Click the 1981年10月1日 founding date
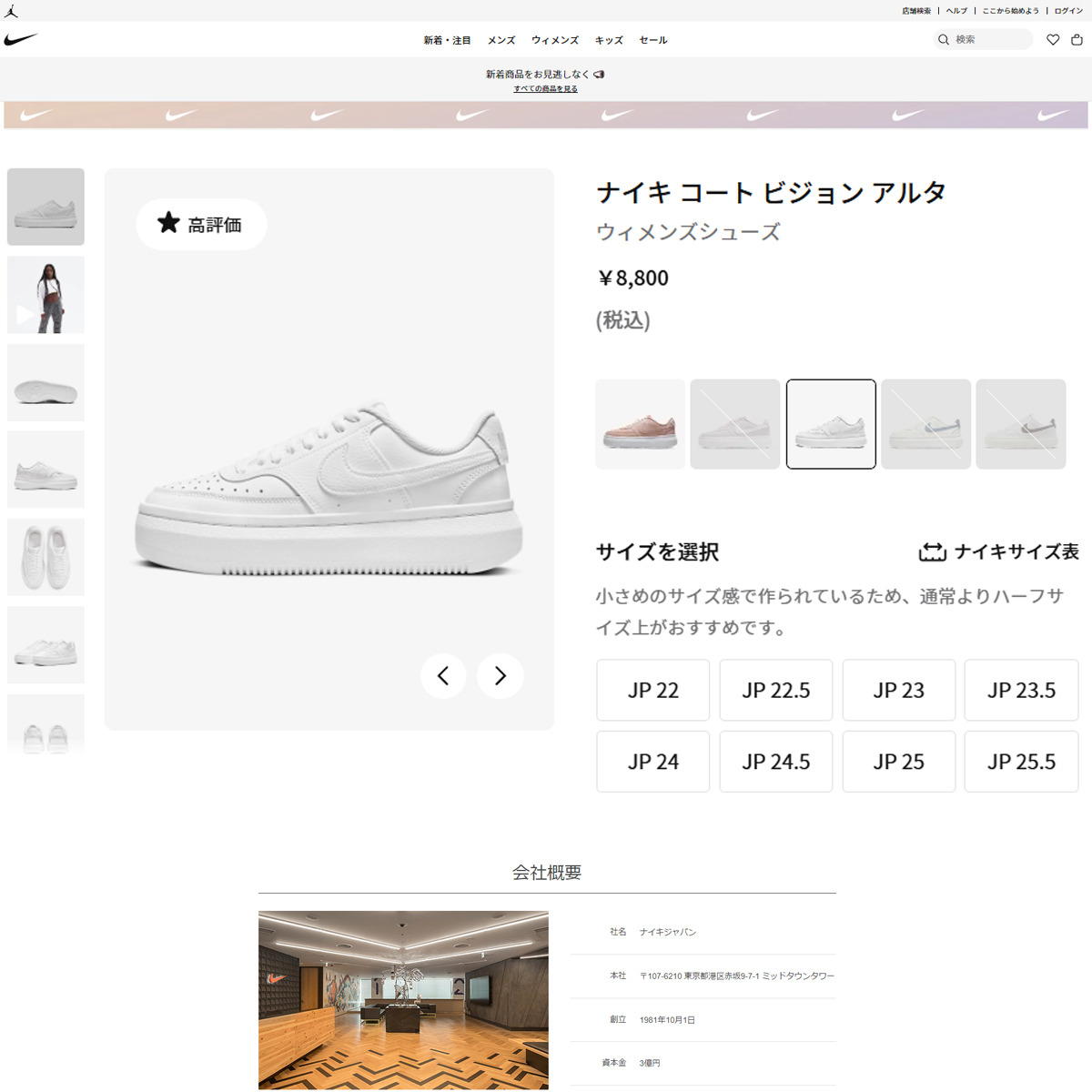This screenshot has width=1092, height=1092. [667, 1020]
